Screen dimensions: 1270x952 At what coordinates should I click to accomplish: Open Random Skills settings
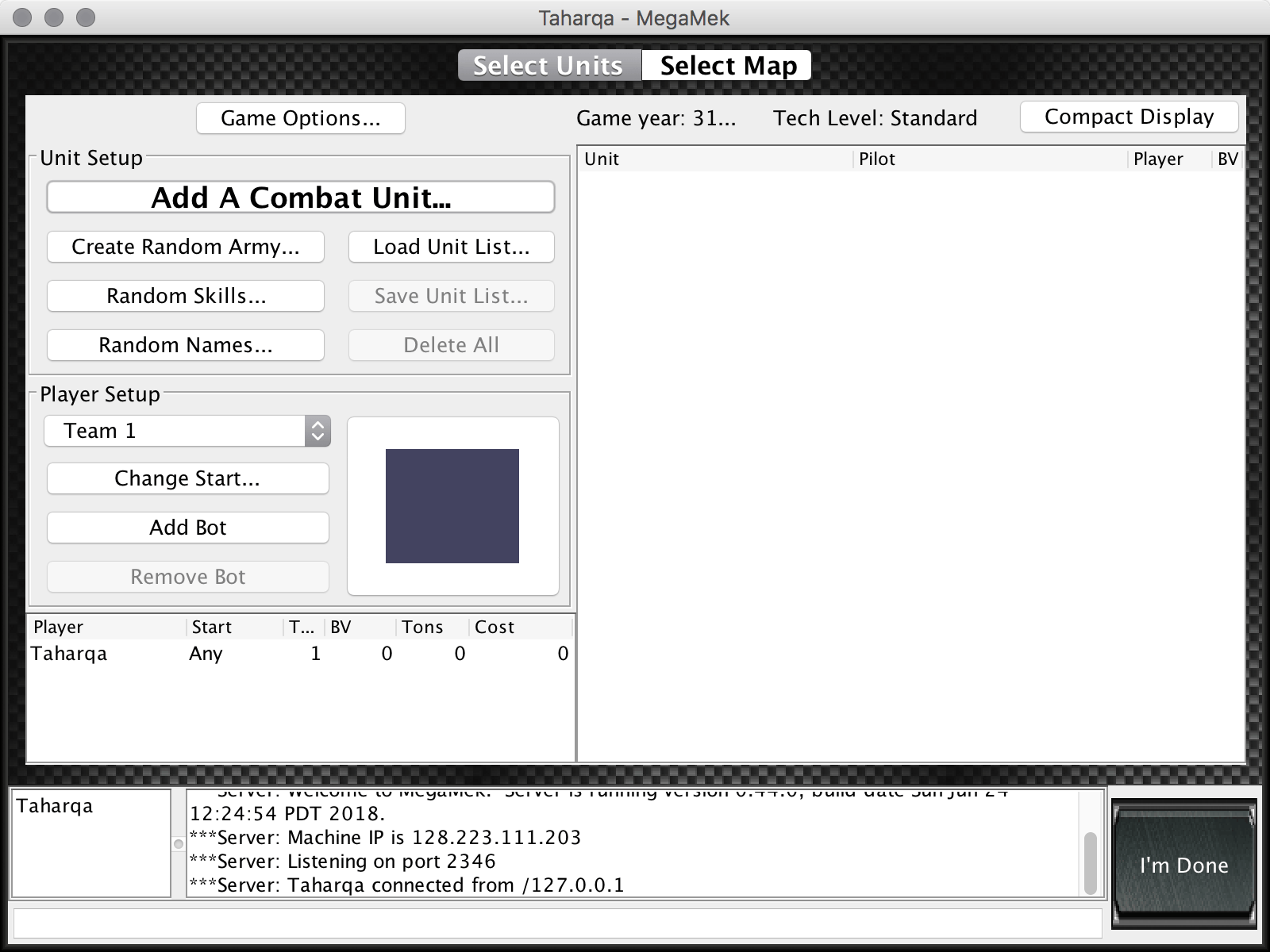coord(186,296)
